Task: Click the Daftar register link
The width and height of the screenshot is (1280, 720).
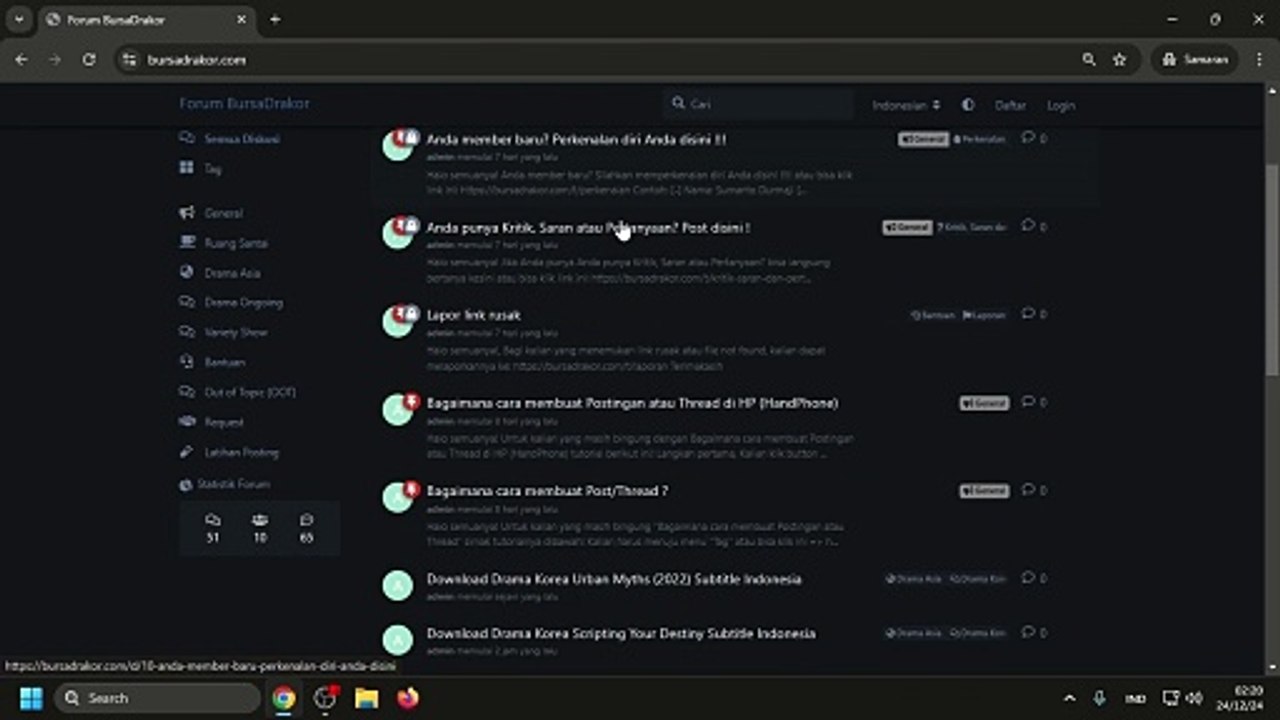Action: (1010, 105)
